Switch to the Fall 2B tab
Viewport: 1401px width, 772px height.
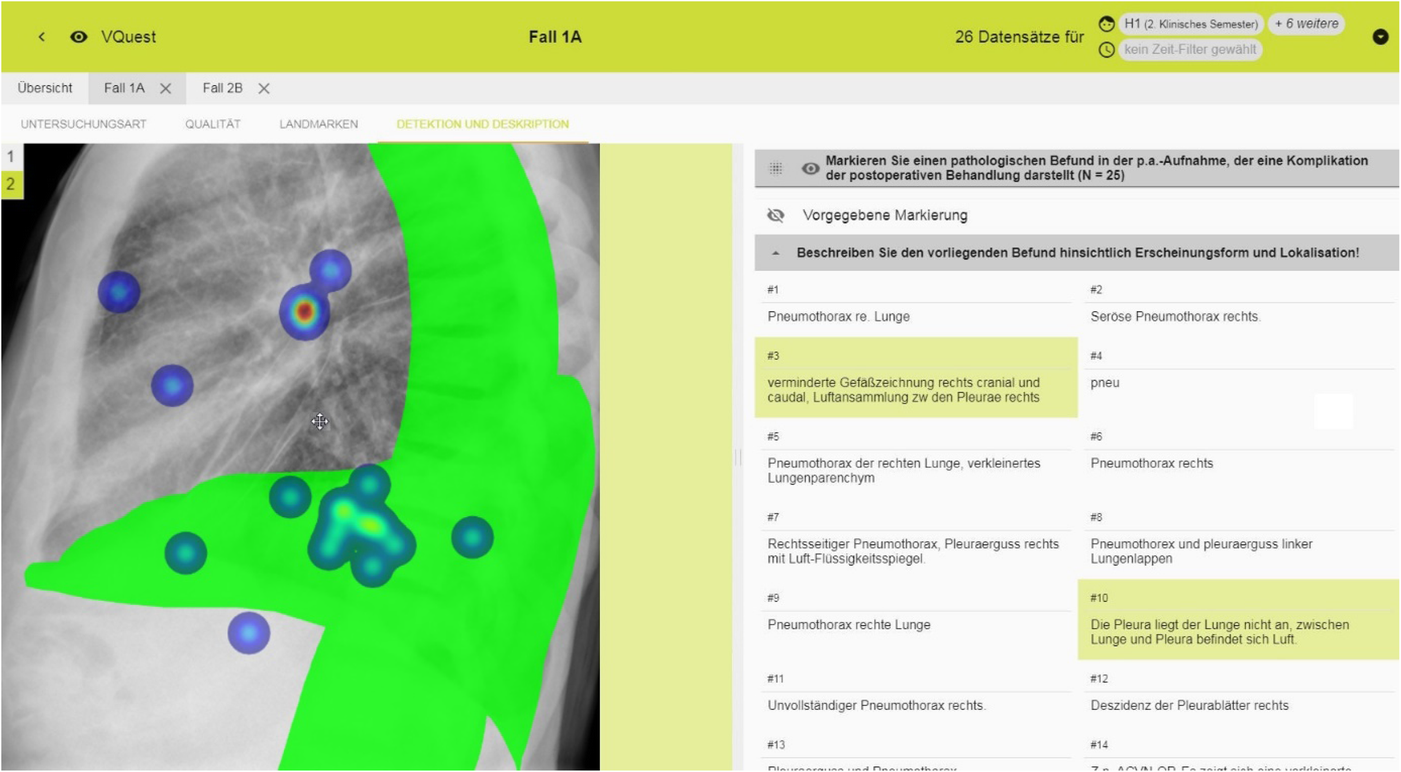222,88
